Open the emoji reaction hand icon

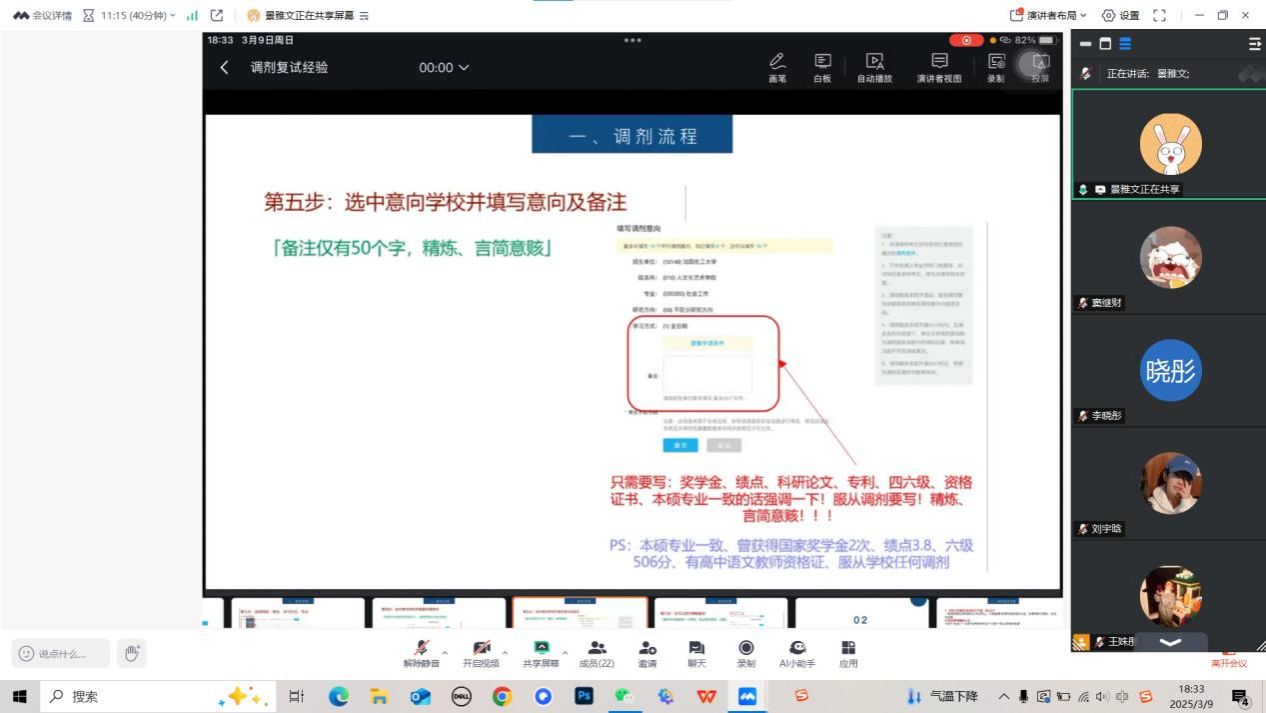tap(131, 653)
